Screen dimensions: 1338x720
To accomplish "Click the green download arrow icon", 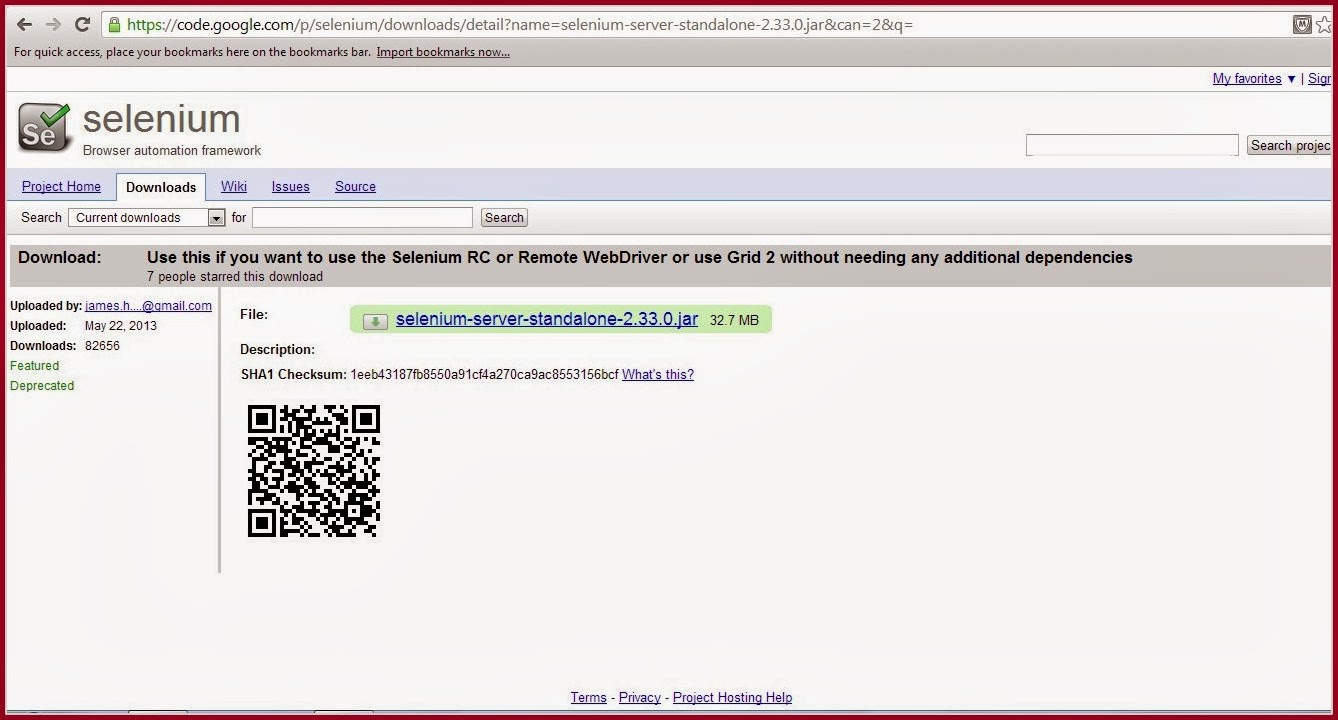I will click(375, 321).
